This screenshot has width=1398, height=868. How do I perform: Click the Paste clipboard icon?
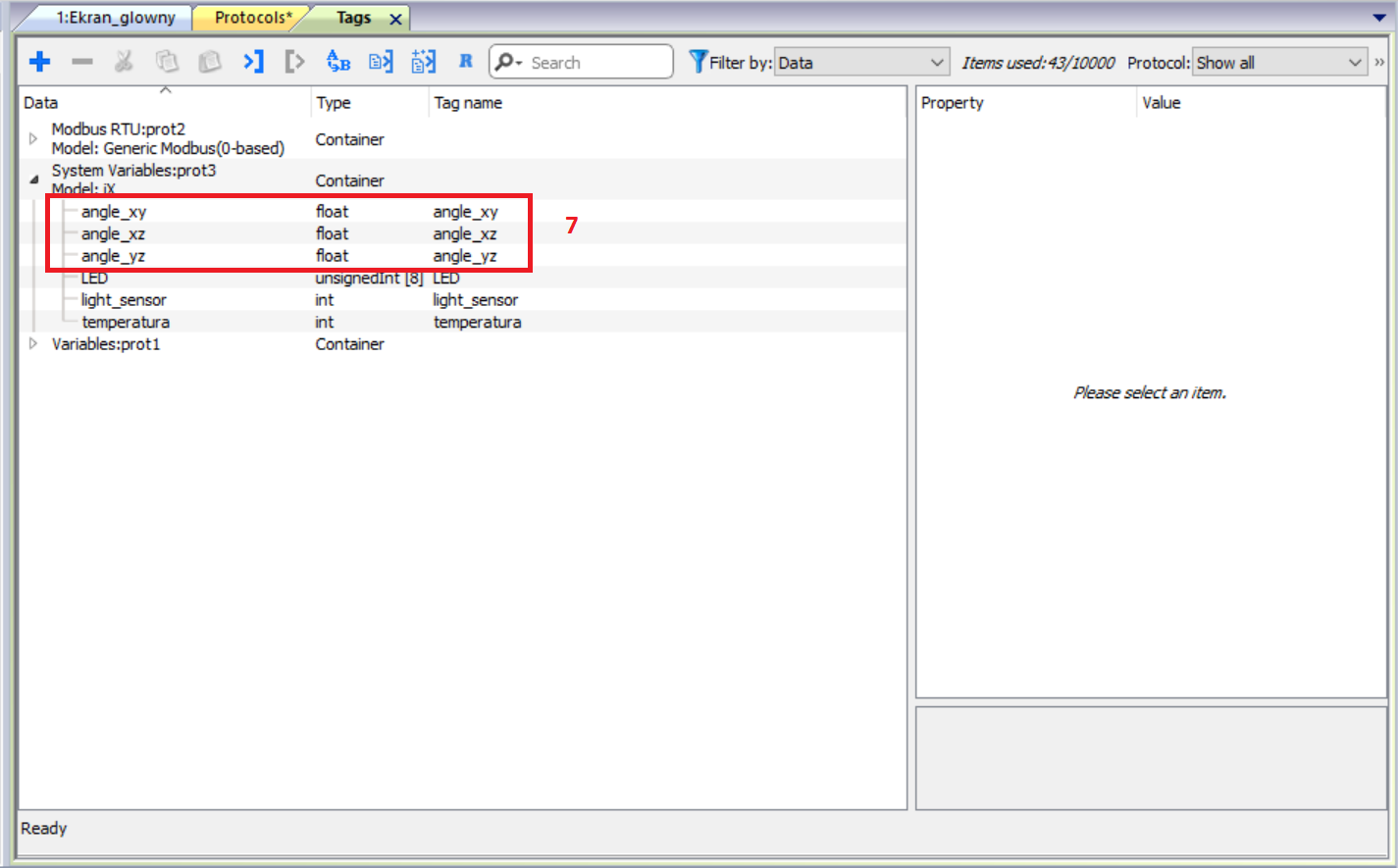click(209, 62)
